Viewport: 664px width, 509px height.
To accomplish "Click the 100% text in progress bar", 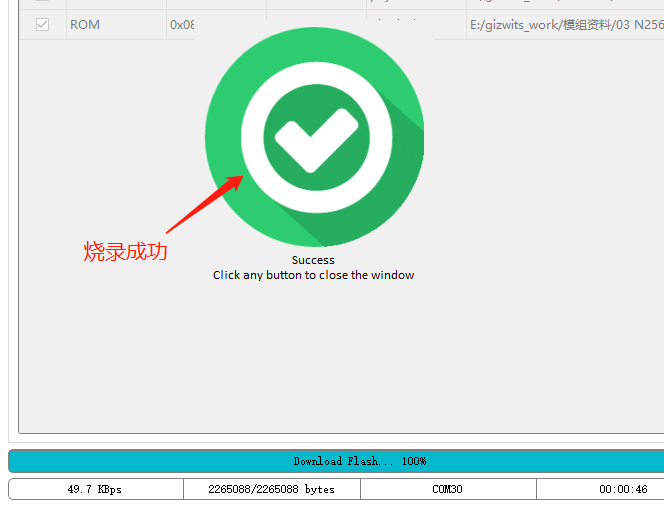I will [414, 461].
